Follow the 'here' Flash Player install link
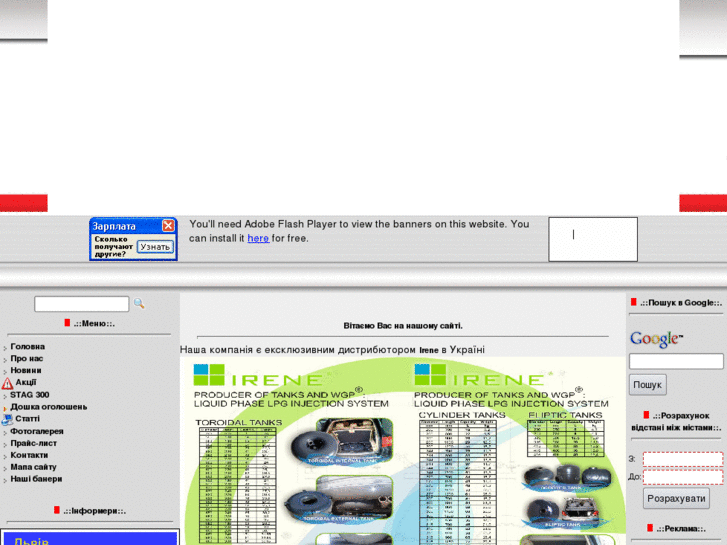 (258, 238)
